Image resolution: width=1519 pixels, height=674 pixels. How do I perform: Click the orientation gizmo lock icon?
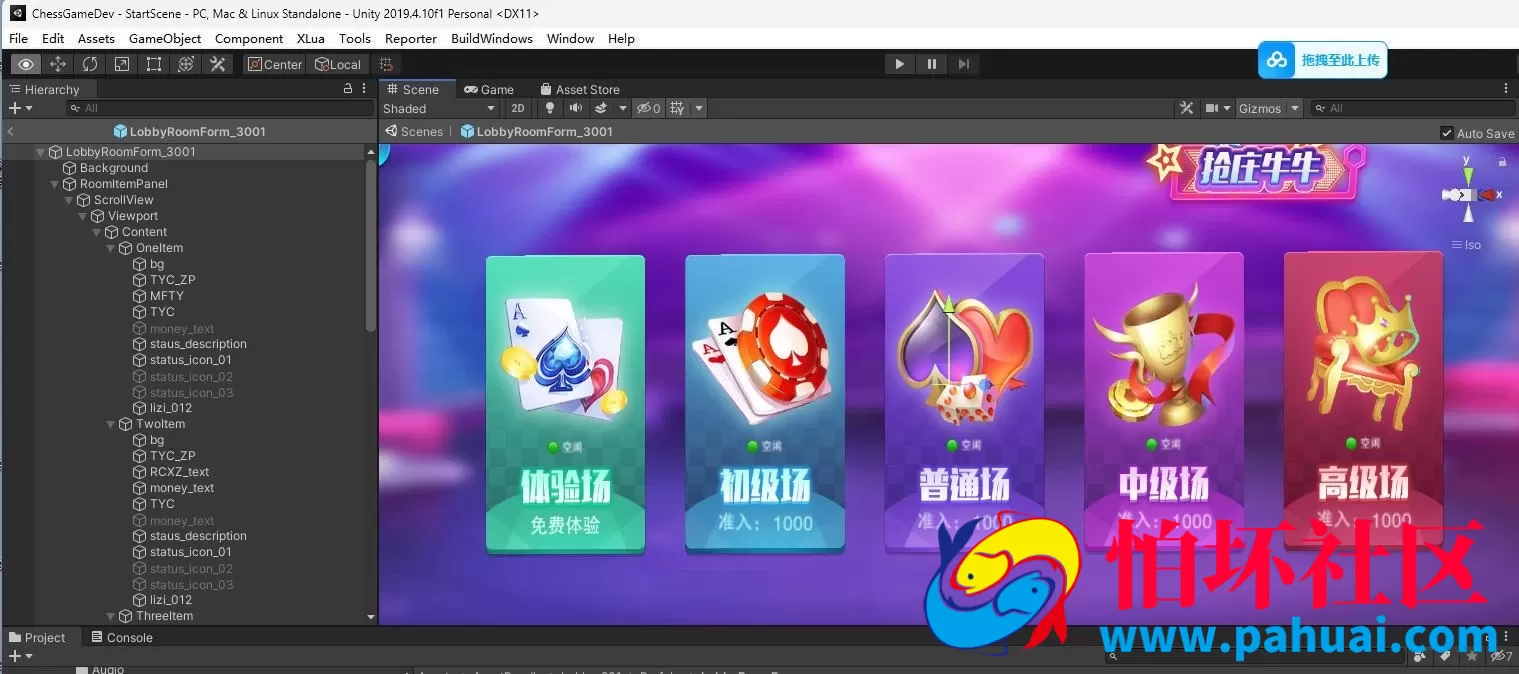pos(1502,160)
